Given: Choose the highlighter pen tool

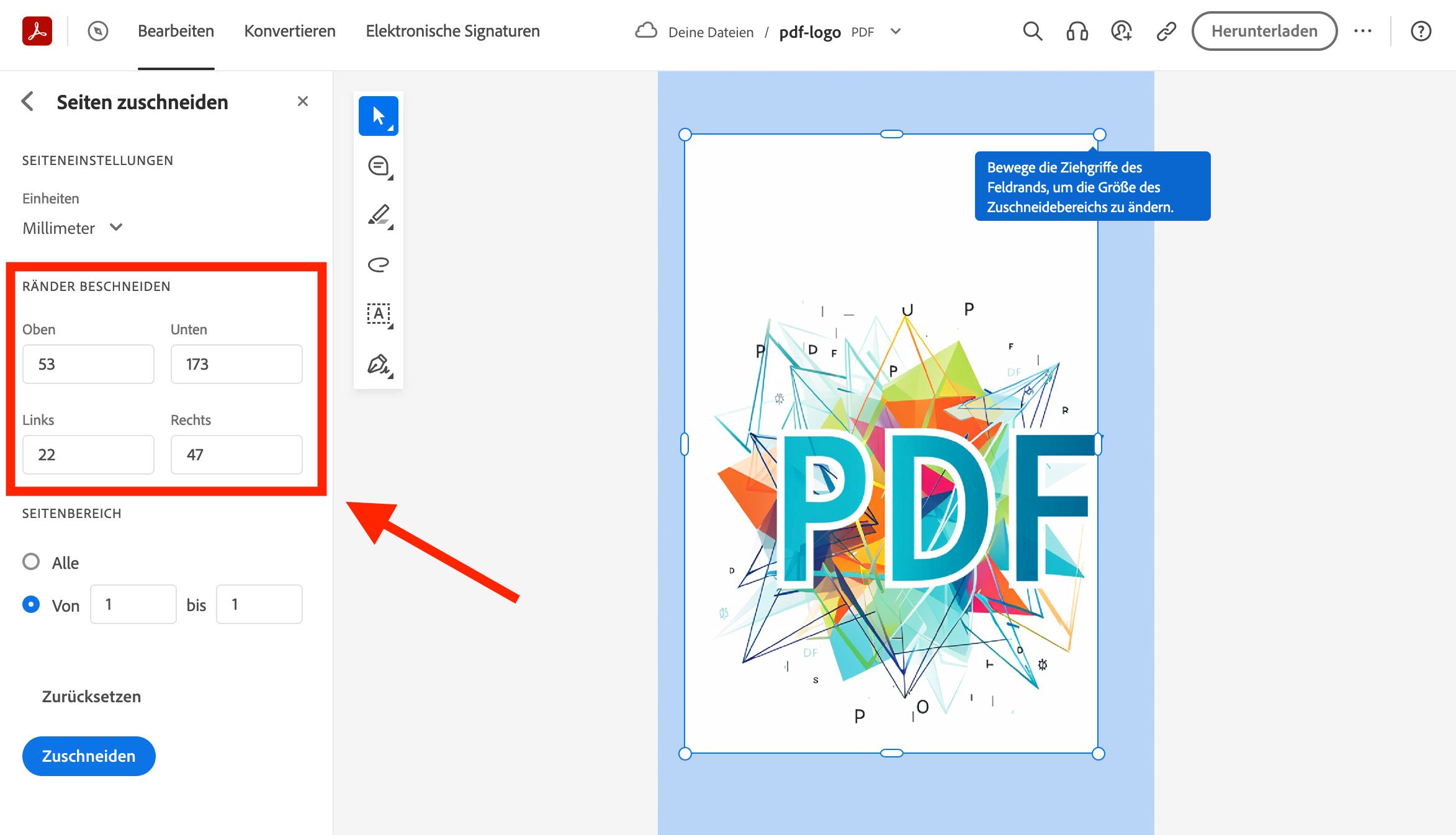Looking at the screenshot, I should point(378,215).
